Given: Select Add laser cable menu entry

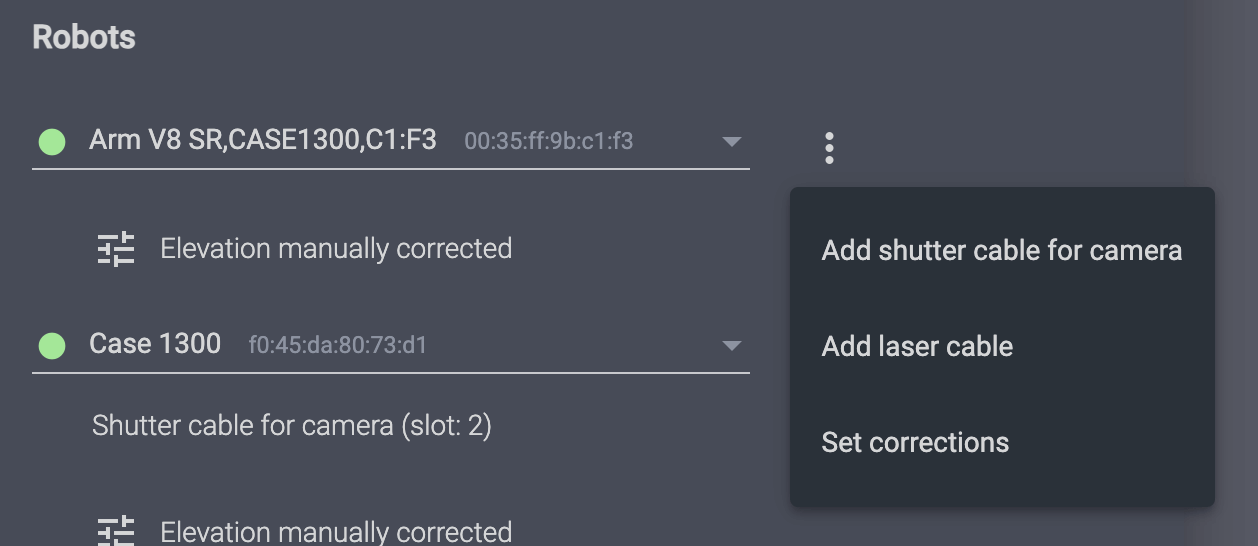Looking at the screenshot, I should (917, 346).
